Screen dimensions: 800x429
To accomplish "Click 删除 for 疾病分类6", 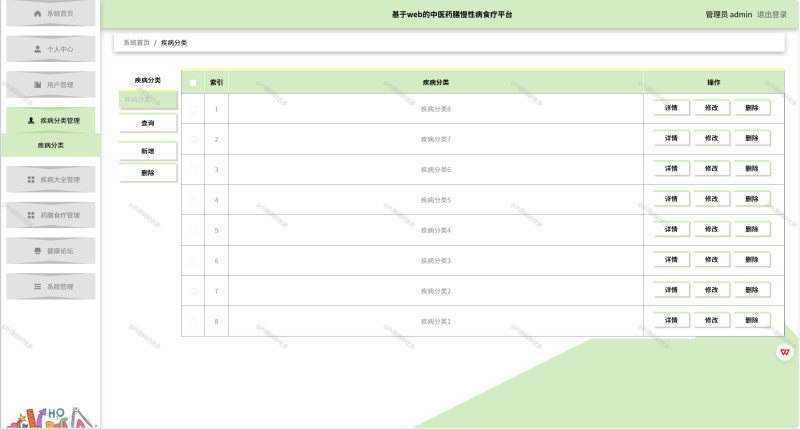I will pyautogui.click(x=752, y=168).
